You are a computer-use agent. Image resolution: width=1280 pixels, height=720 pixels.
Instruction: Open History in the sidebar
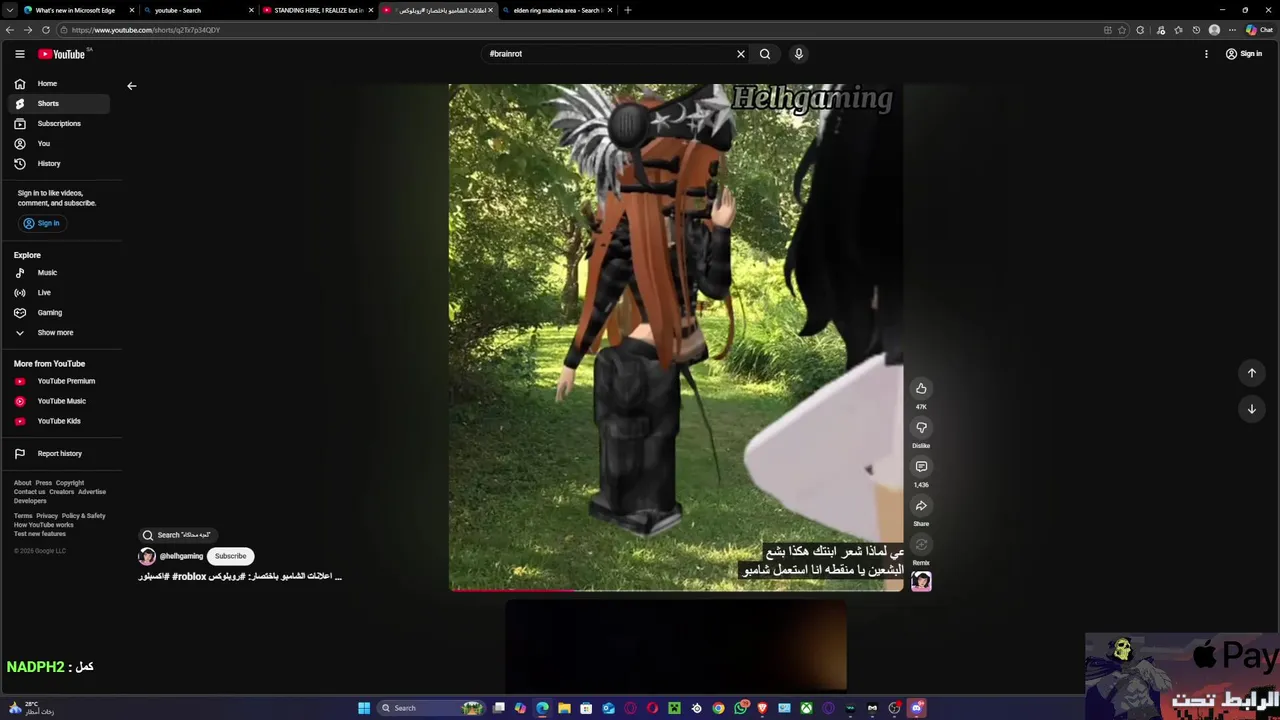[61, 164]
